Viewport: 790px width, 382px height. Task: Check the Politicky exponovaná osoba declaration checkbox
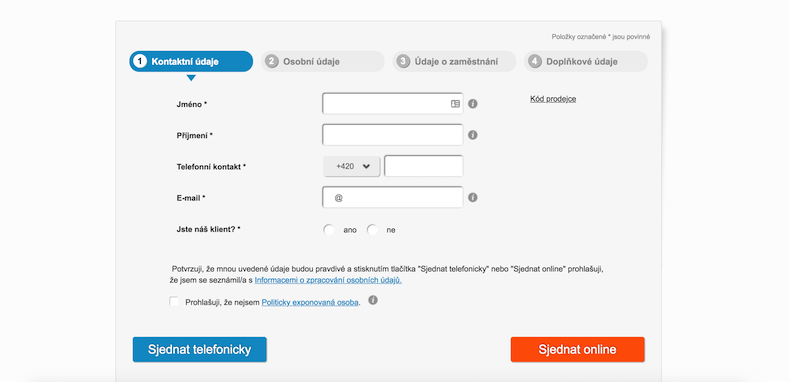(x=174, y=302)
